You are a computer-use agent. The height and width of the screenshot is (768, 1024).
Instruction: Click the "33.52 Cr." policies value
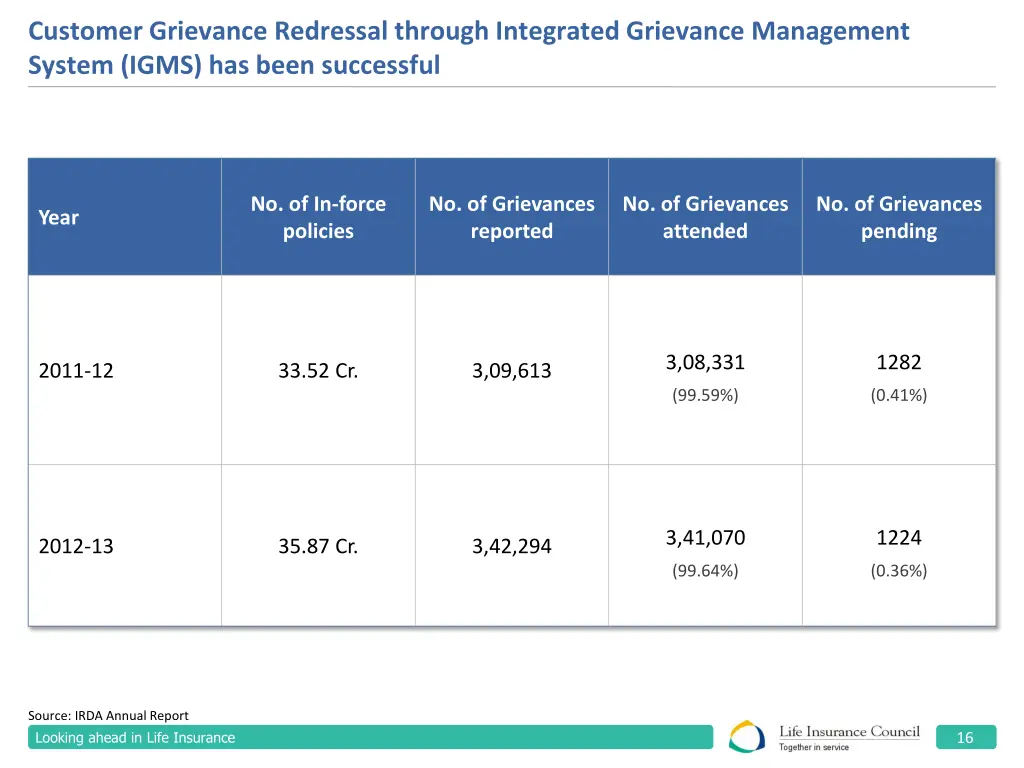318,370
